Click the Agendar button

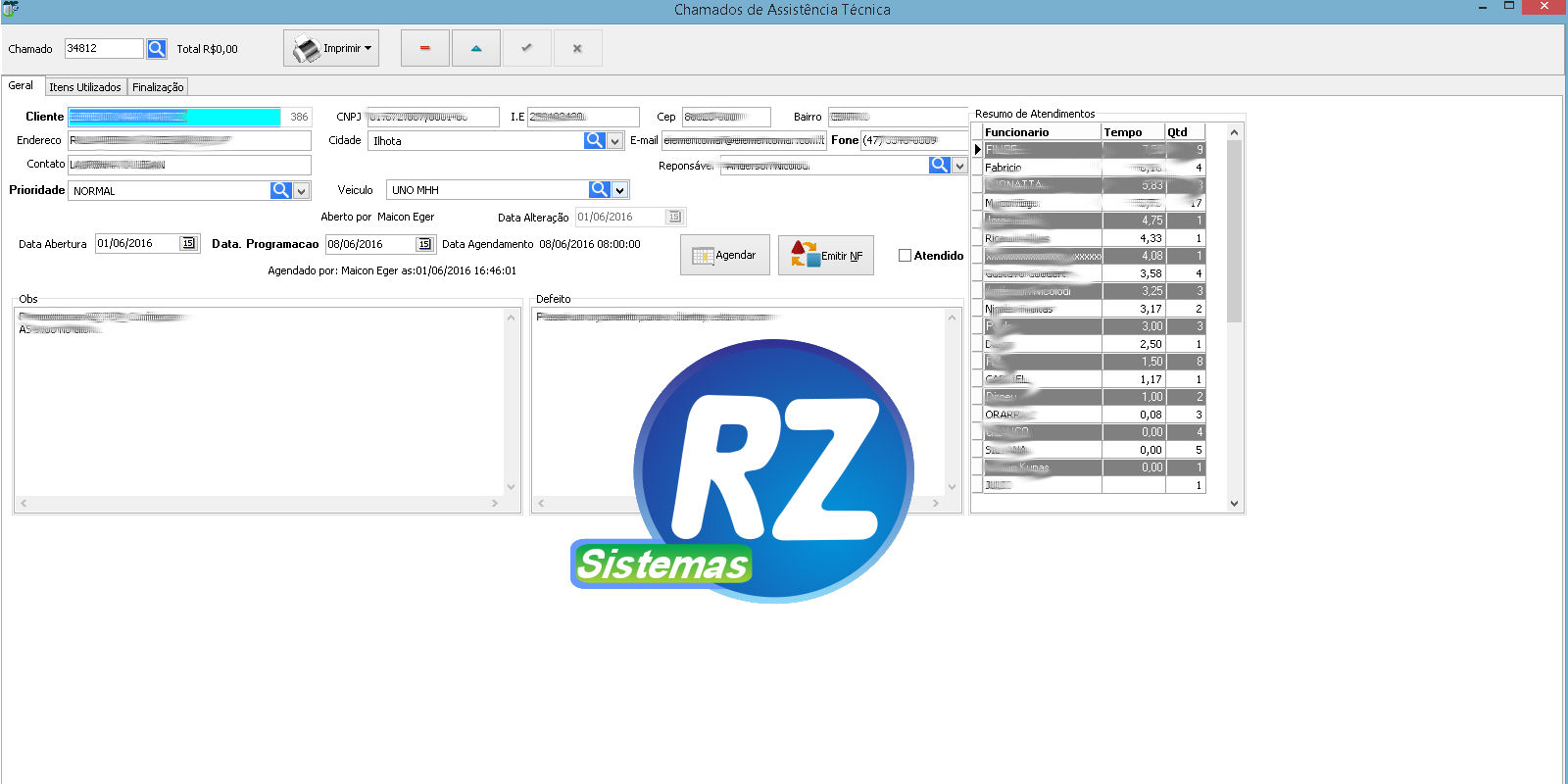click(725, 255)
